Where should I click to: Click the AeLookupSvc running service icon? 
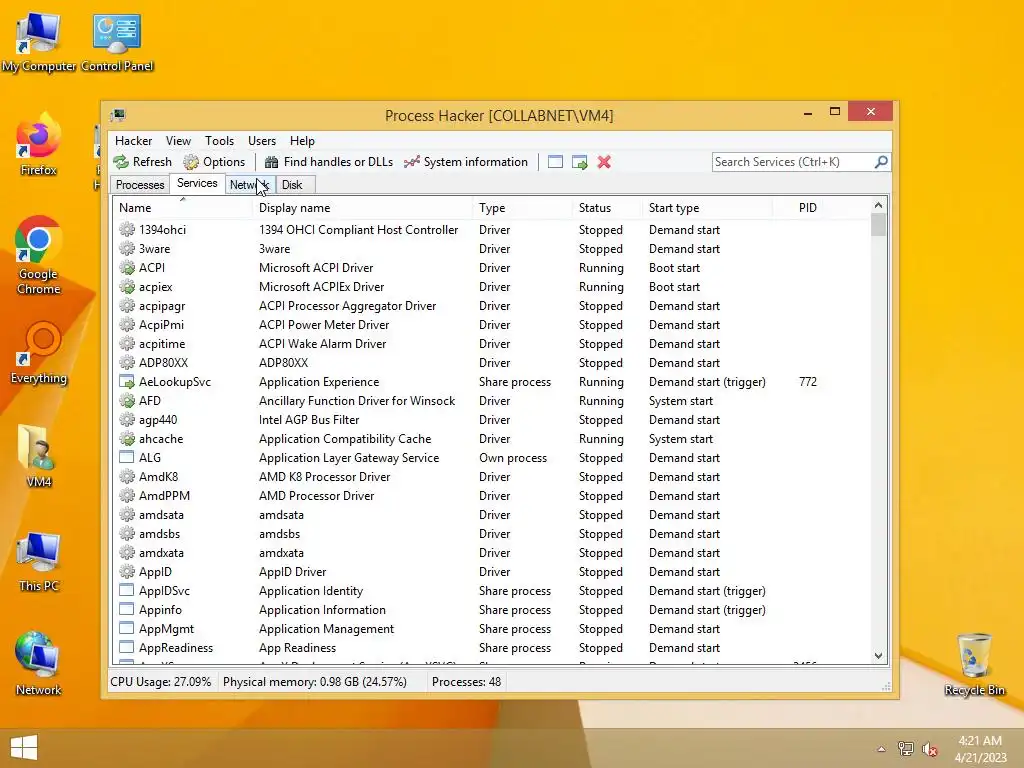pos(127,381)
